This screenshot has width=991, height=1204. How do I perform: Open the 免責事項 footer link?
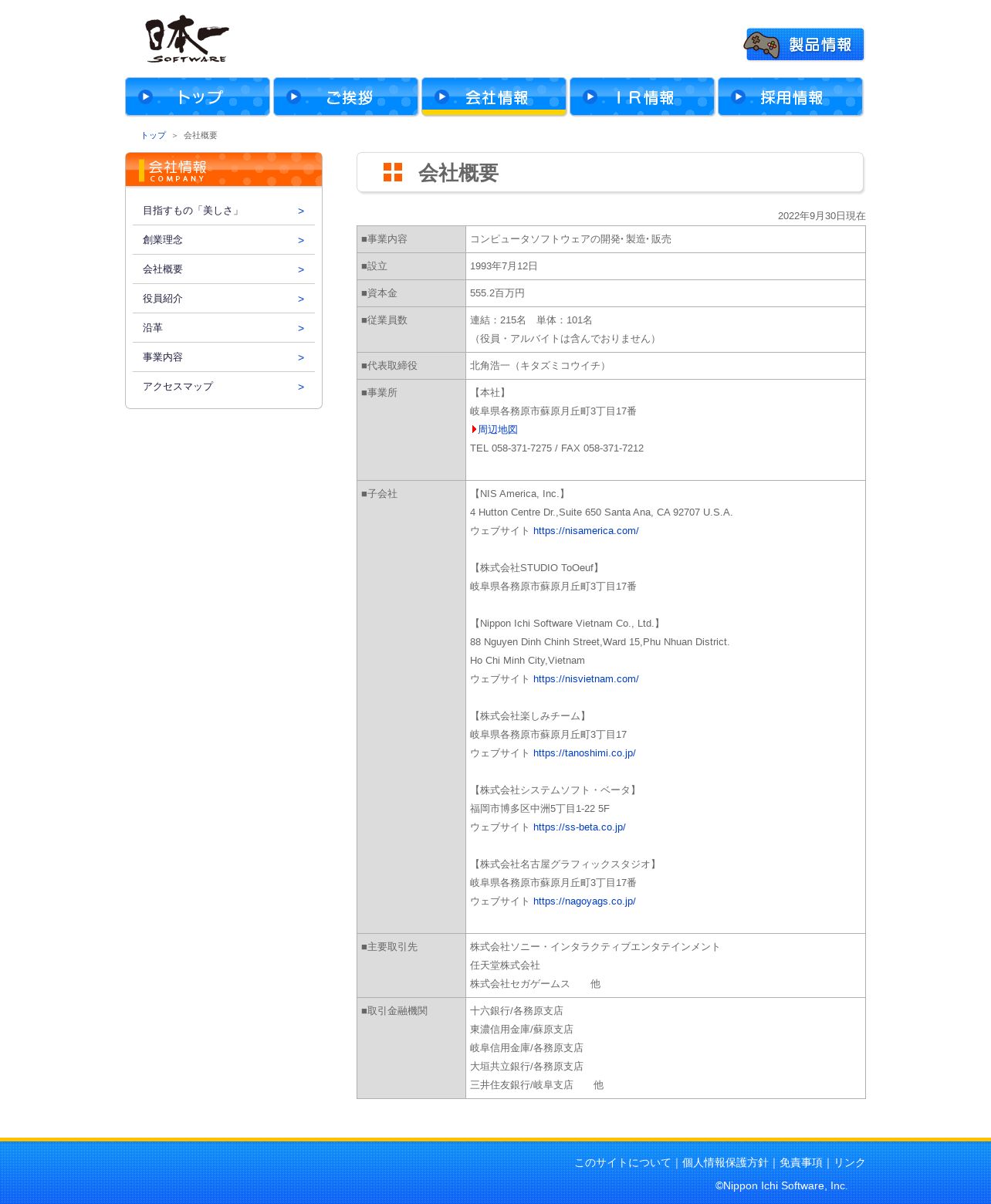pyautogui.click(x=801, y=1163)
